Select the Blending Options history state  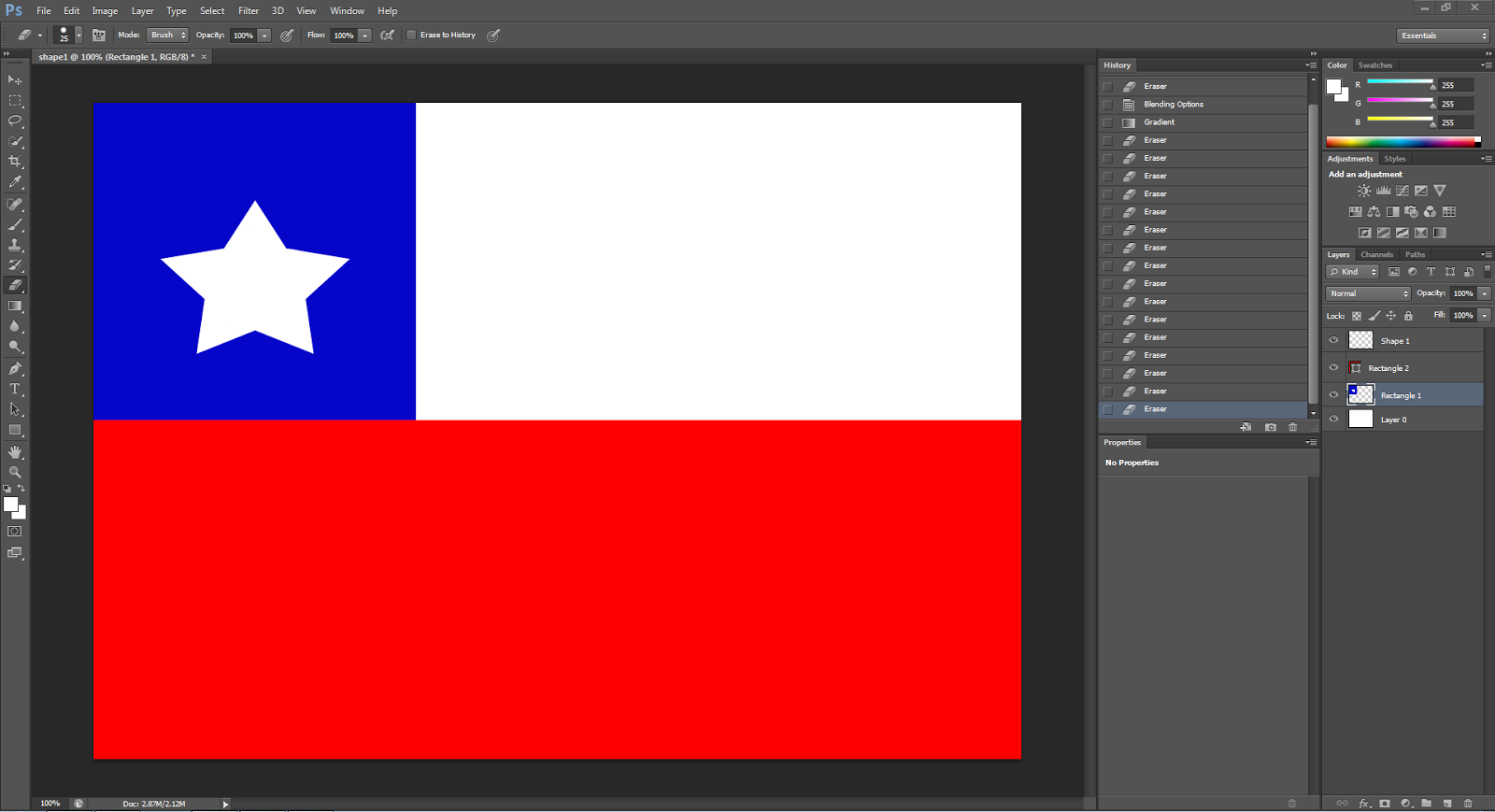(x=1203, y=105)
